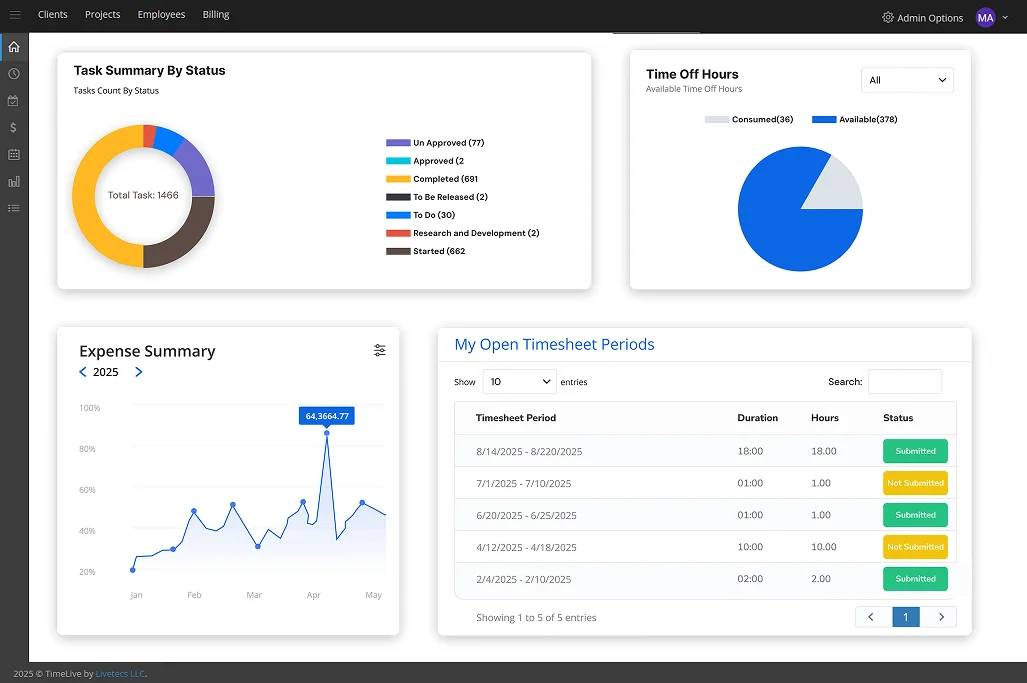1027x683 pixels.
Task: Open the Billing menu
Action: (216, 14)
